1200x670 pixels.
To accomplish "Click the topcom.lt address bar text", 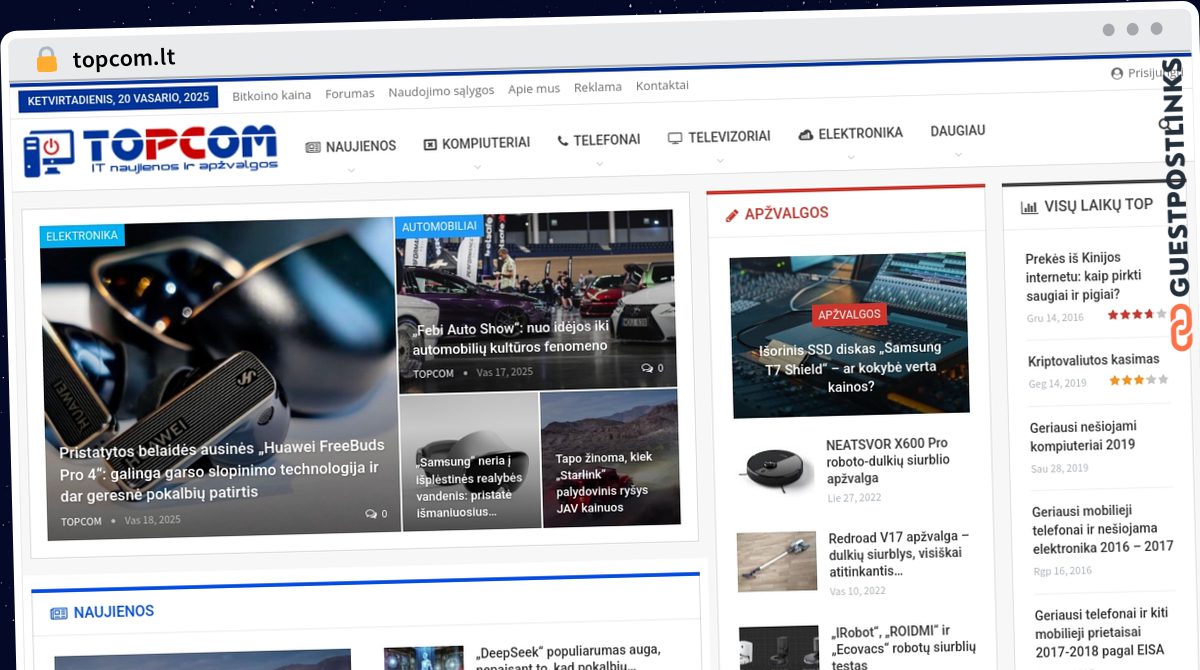I will 124,58.
